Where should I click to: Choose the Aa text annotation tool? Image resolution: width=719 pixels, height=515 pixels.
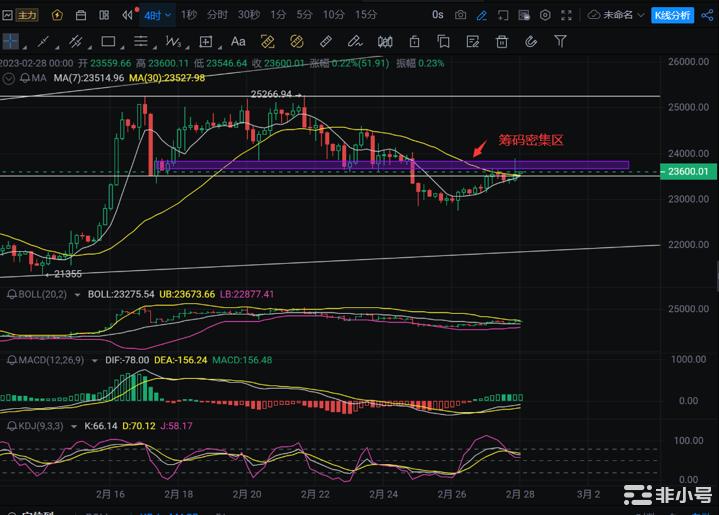pyautogui.click(x=238, y=42)
